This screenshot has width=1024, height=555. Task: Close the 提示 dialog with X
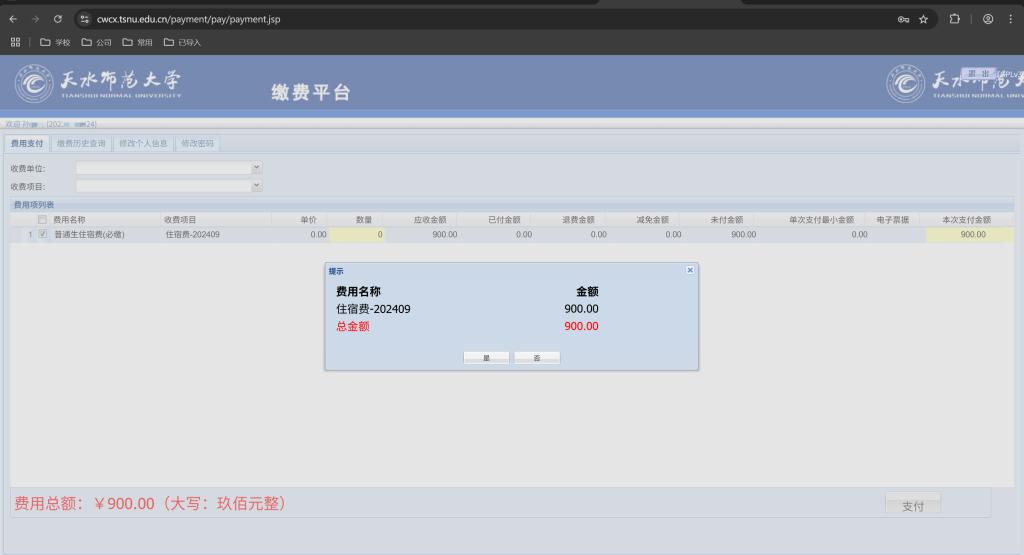pos(690,270)
